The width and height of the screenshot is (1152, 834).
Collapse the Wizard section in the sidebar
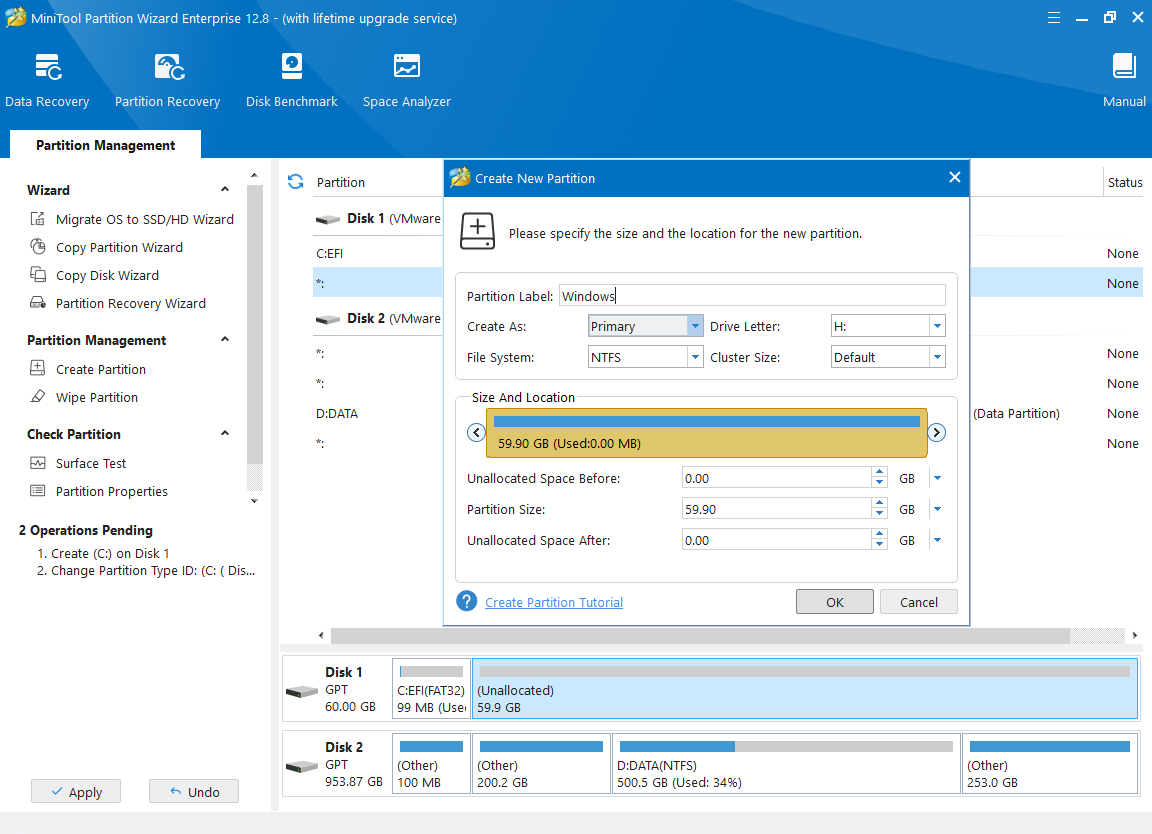pos(225,190)
